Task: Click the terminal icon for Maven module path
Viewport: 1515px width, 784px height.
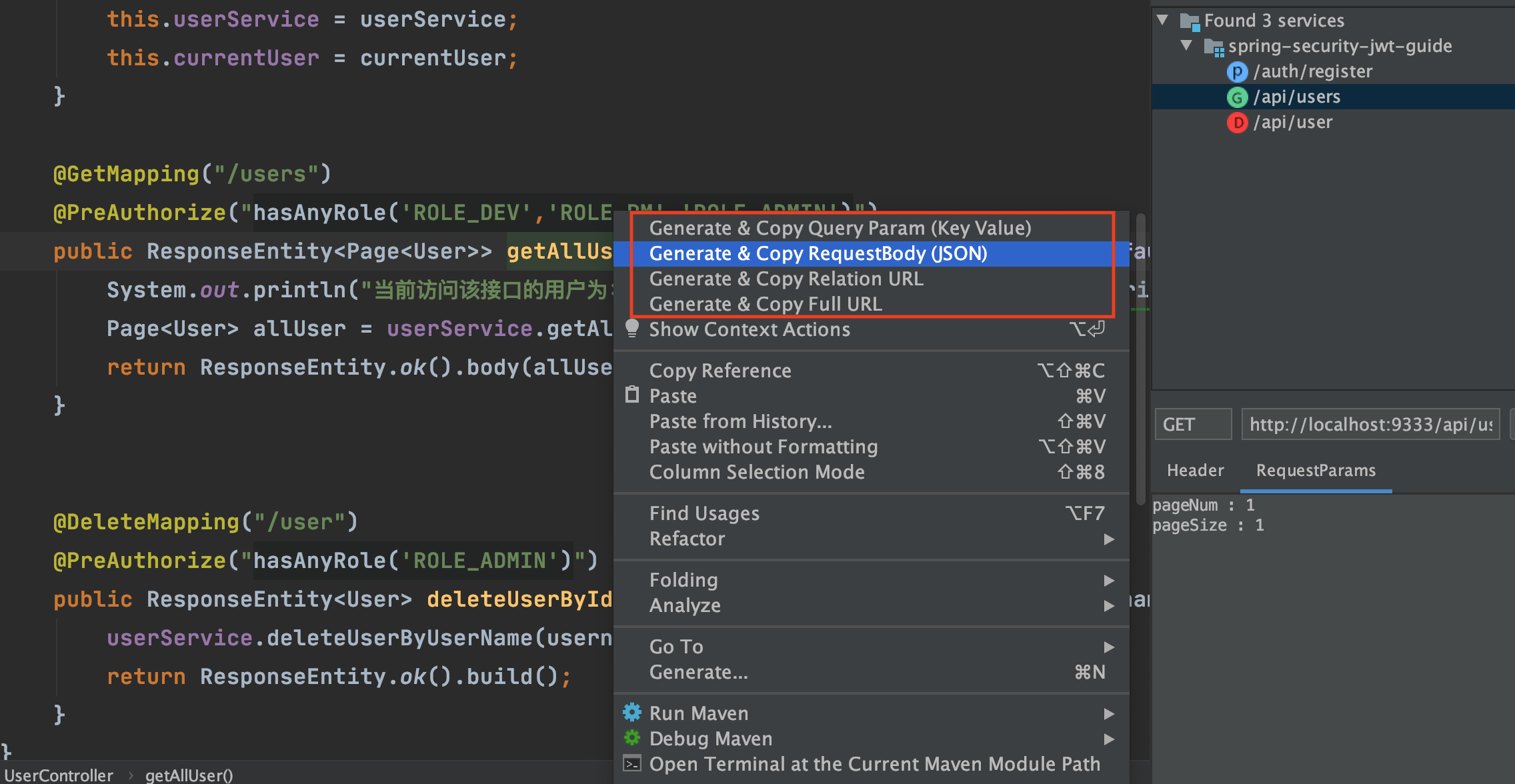Action: point(632,763)
